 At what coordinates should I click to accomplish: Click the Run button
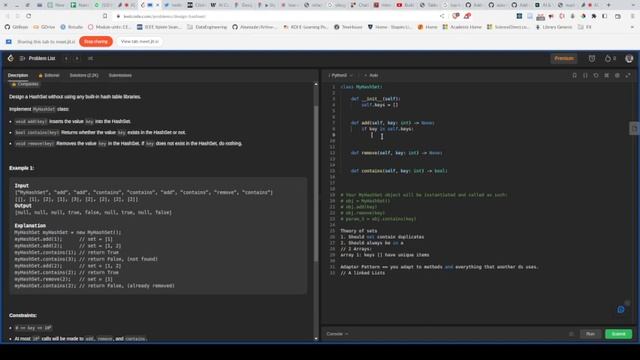590,334
